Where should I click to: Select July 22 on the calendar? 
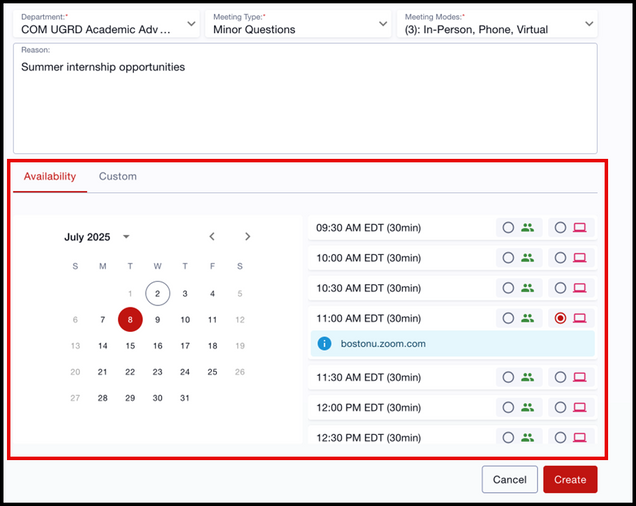(x=130, y=372)
